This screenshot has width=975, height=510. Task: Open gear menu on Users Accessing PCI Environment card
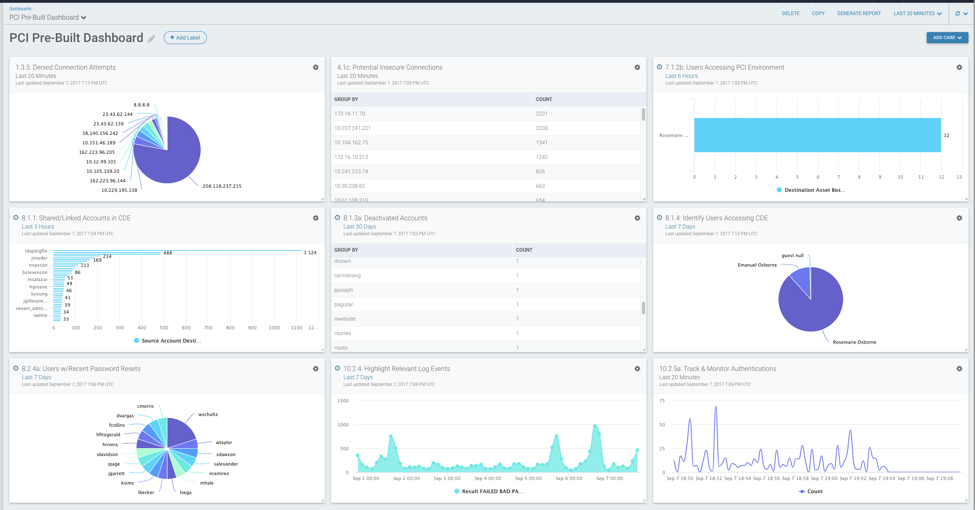pos(959,68)
